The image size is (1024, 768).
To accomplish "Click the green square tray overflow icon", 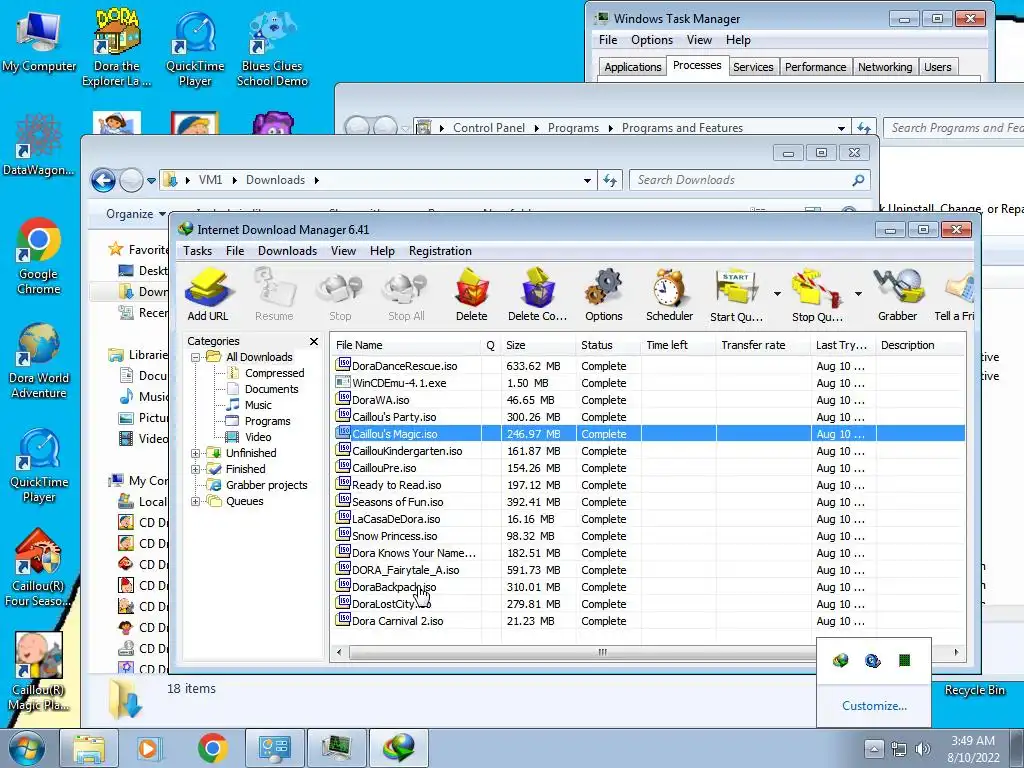I will coord(904,660).
